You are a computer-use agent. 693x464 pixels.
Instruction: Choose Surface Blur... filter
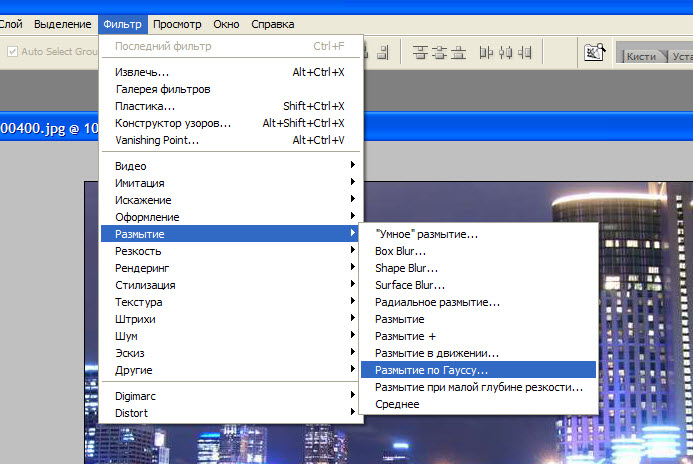click(x=478, y=285)
